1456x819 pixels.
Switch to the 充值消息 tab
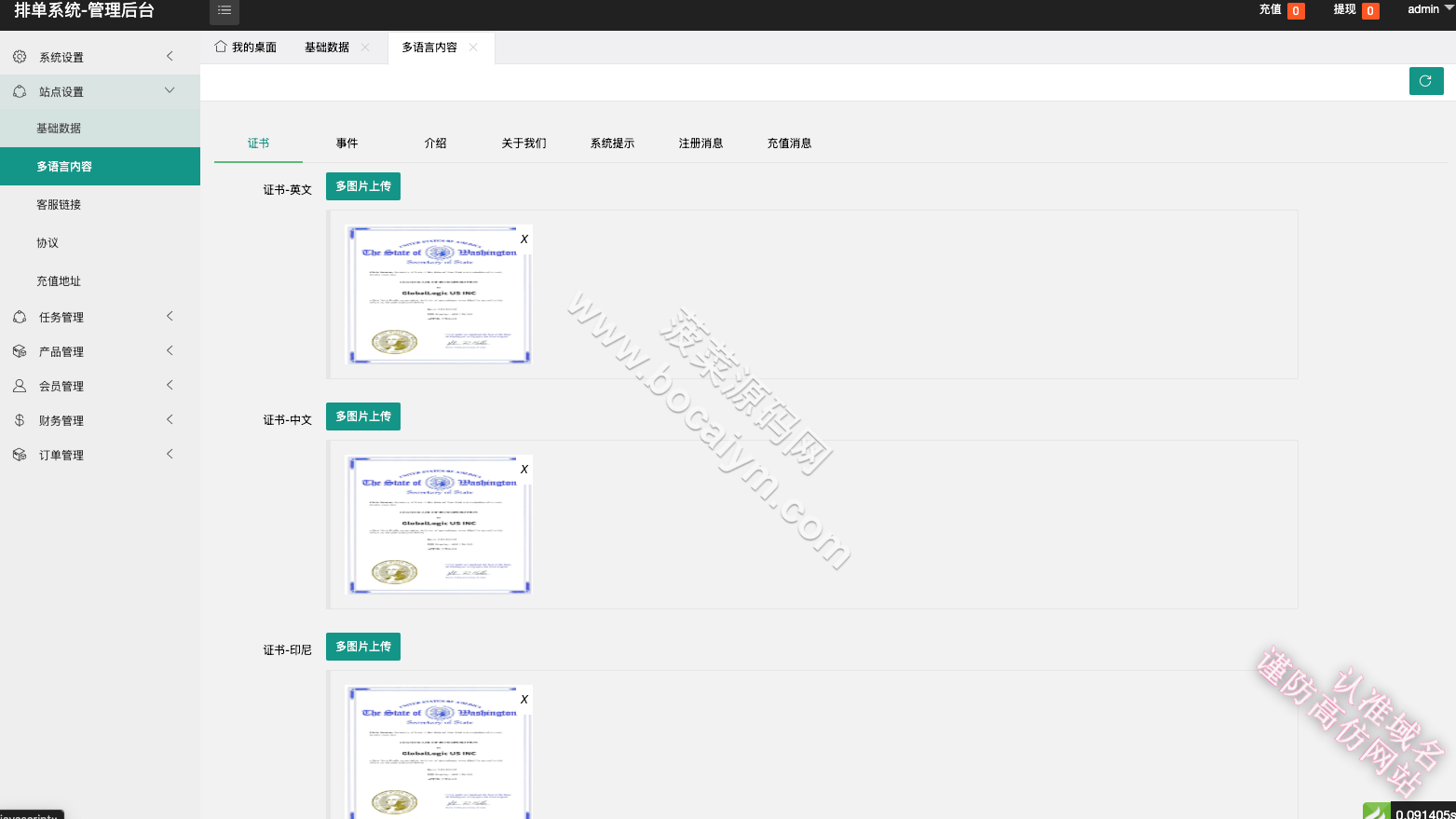789,143
